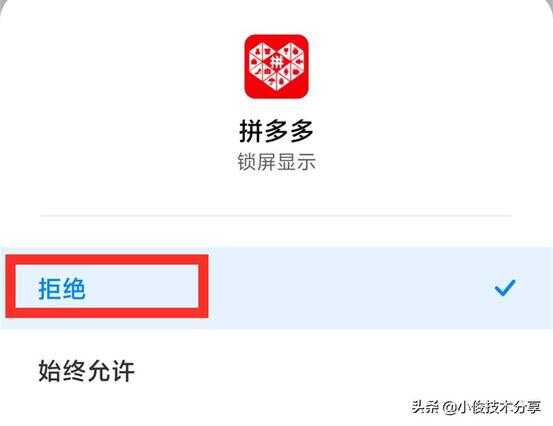Click the 绝 character in the selected option
The image size is (553, 426).
(74, 288)
